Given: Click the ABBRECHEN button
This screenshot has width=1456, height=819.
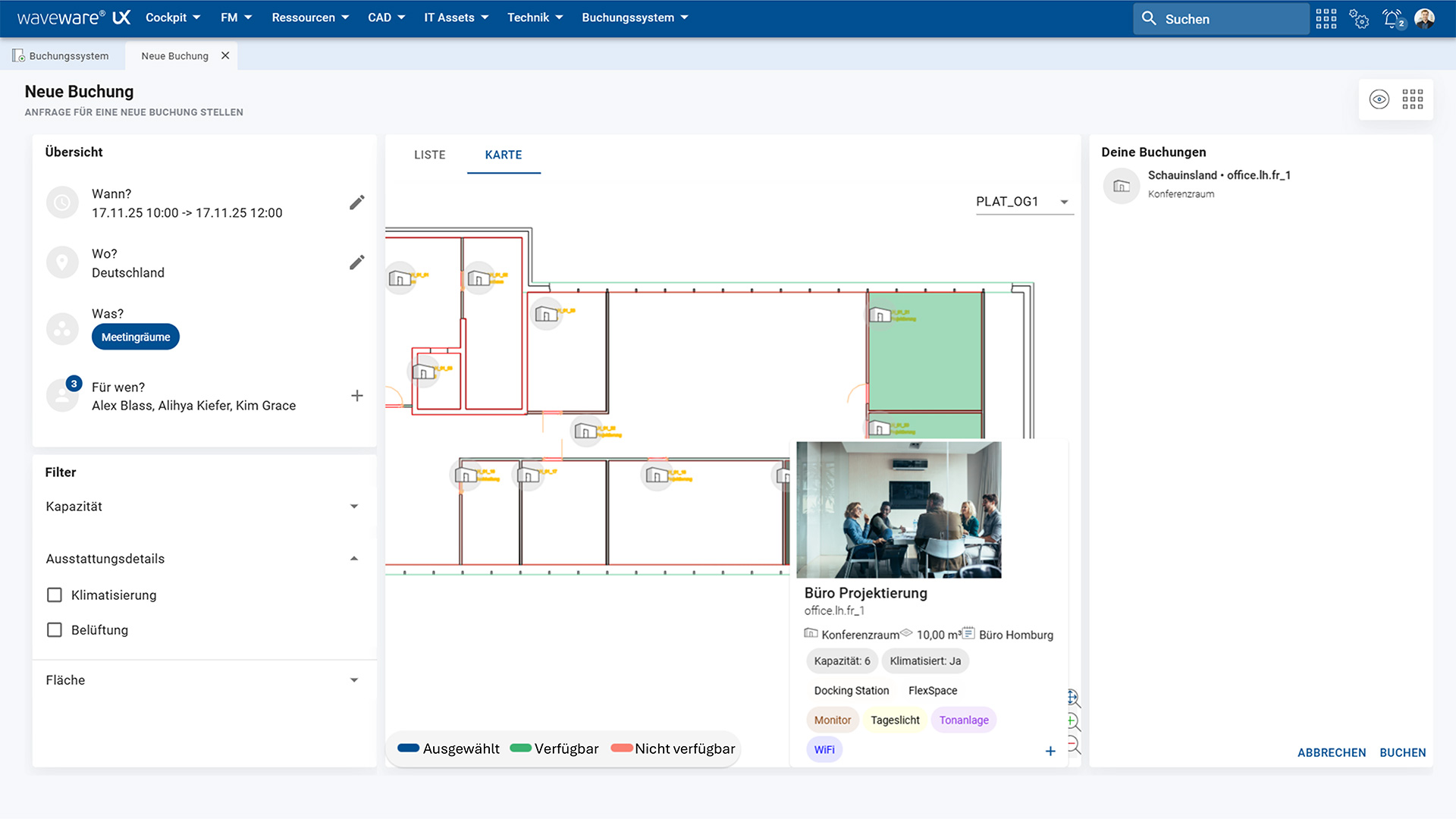Looking at the screenshot, I should tap(1331, 752).
